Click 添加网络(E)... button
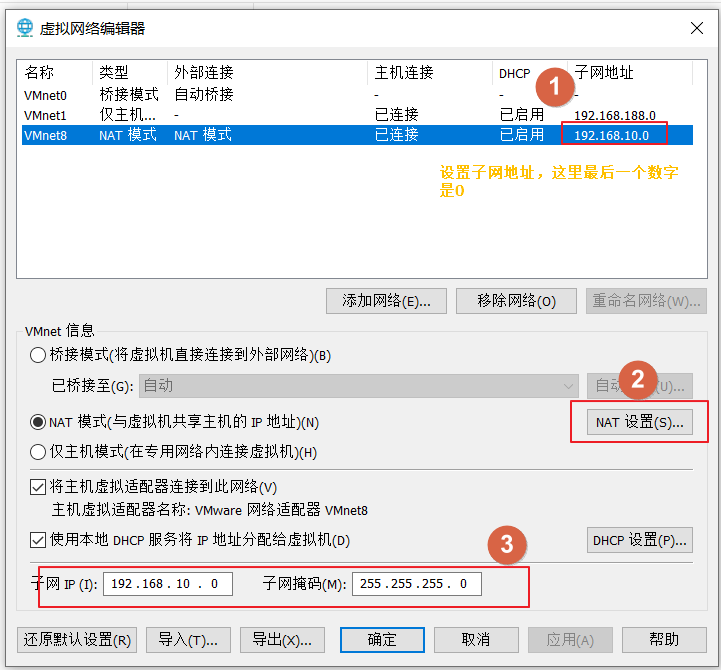 (386, 301)
